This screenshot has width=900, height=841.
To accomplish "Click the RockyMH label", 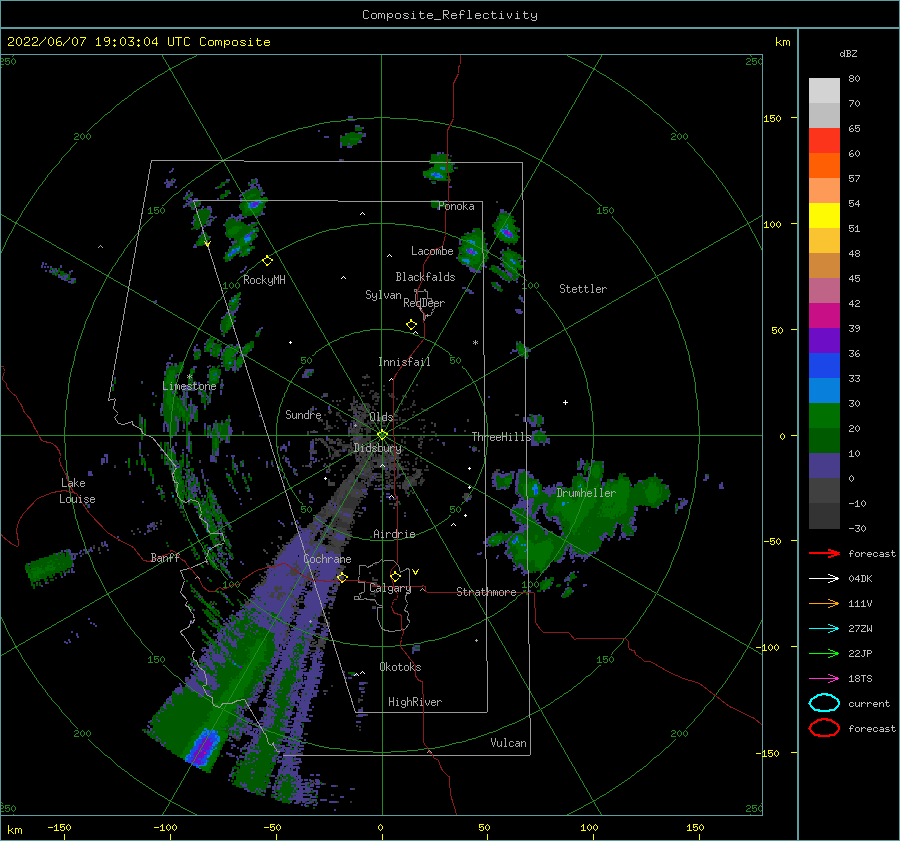I will 264,280.
